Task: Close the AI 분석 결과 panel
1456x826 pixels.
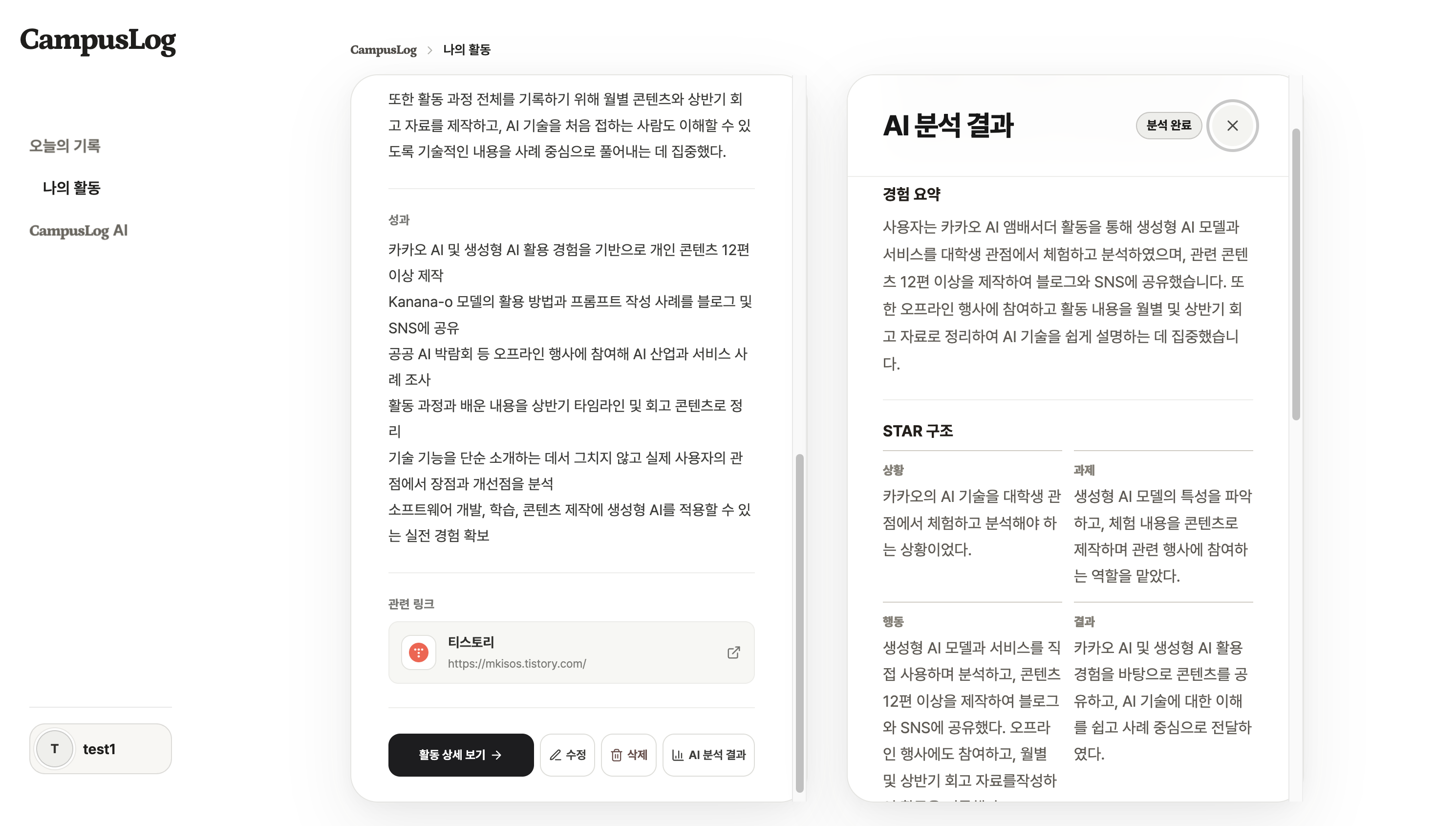Action: (1232, 126)
